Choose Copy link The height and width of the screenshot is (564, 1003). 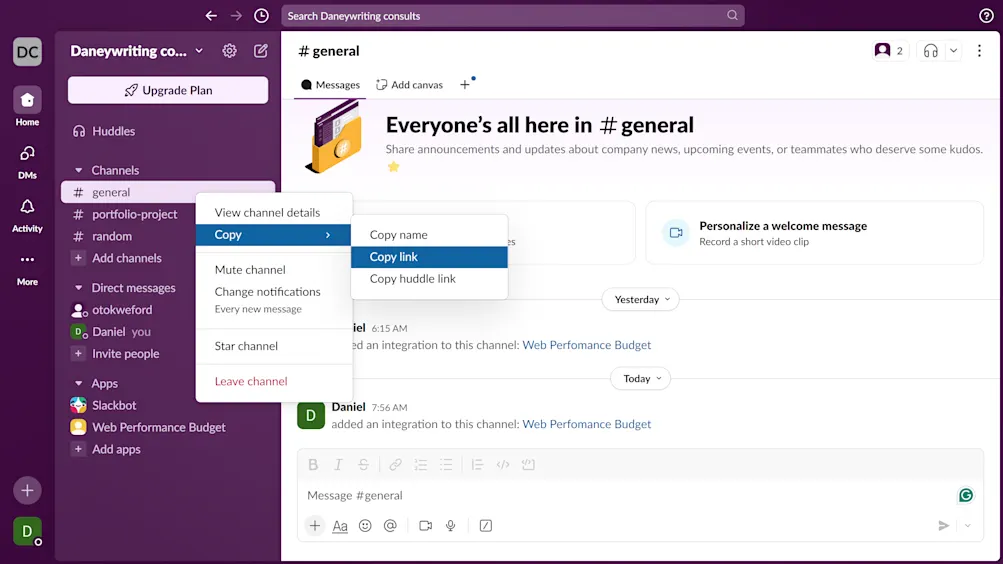pos(429,257)
